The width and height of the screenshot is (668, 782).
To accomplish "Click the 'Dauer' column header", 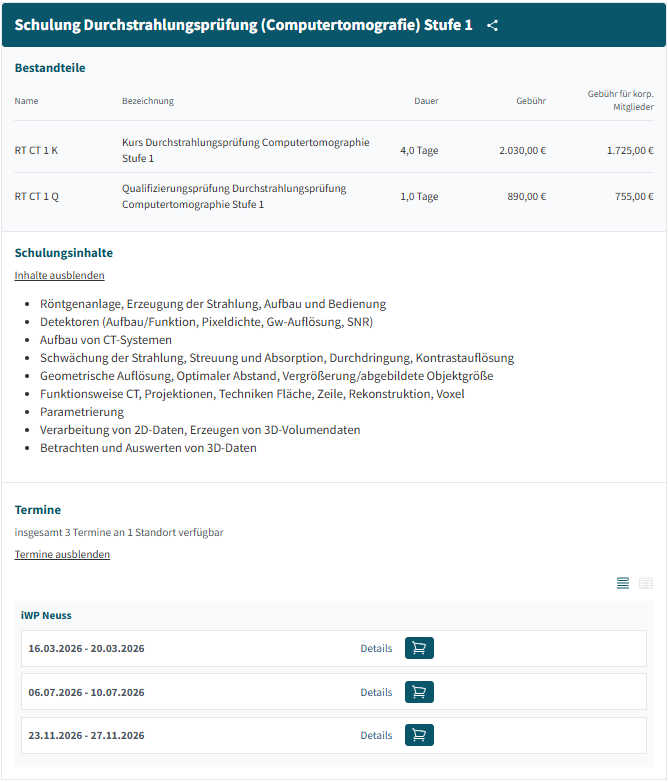I will coord(426,101).
